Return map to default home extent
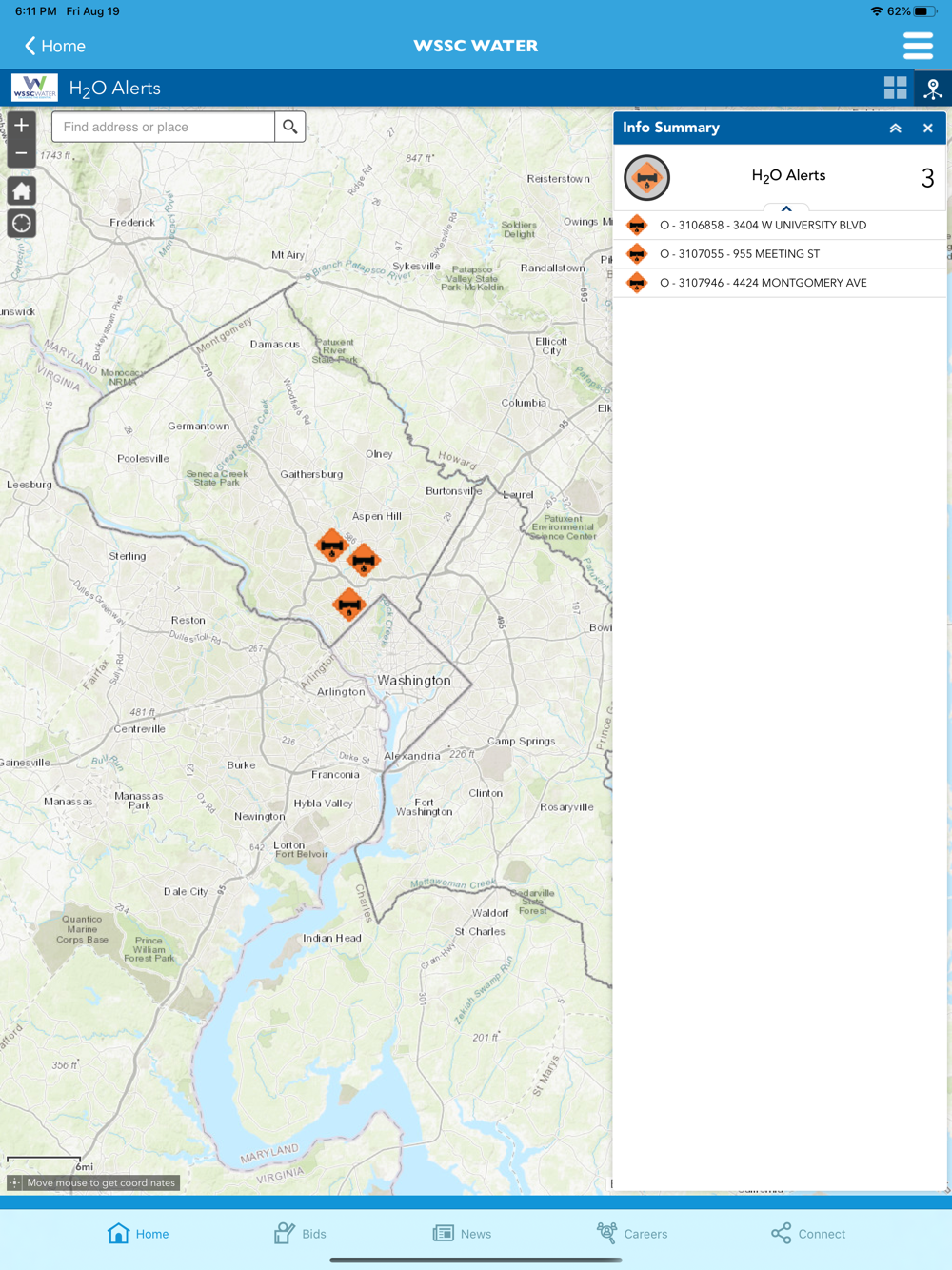This screenshot has width=952, height=1270. 21,190
